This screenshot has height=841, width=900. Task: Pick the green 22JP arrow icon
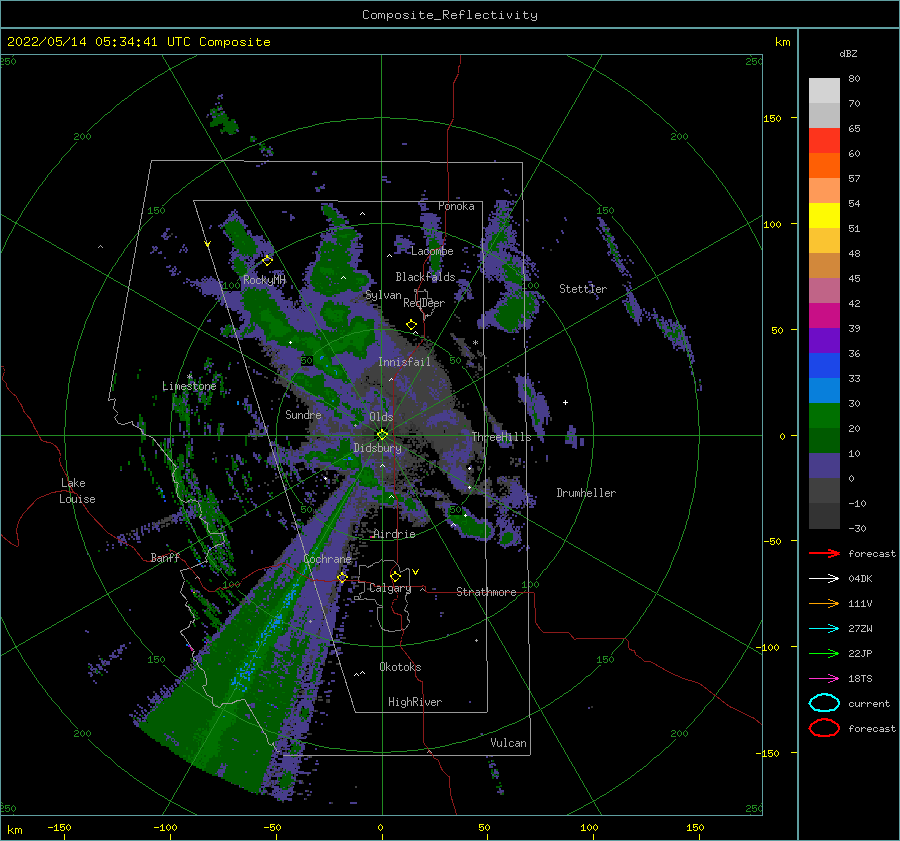click(x=824, y=653)
